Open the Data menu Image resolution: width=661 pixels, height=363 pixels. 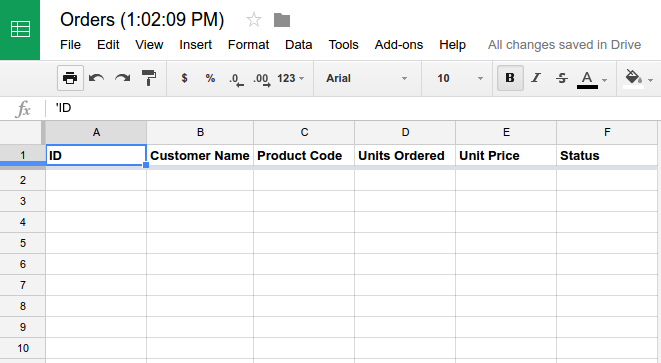pyautogui.click(x=298, y=45)
